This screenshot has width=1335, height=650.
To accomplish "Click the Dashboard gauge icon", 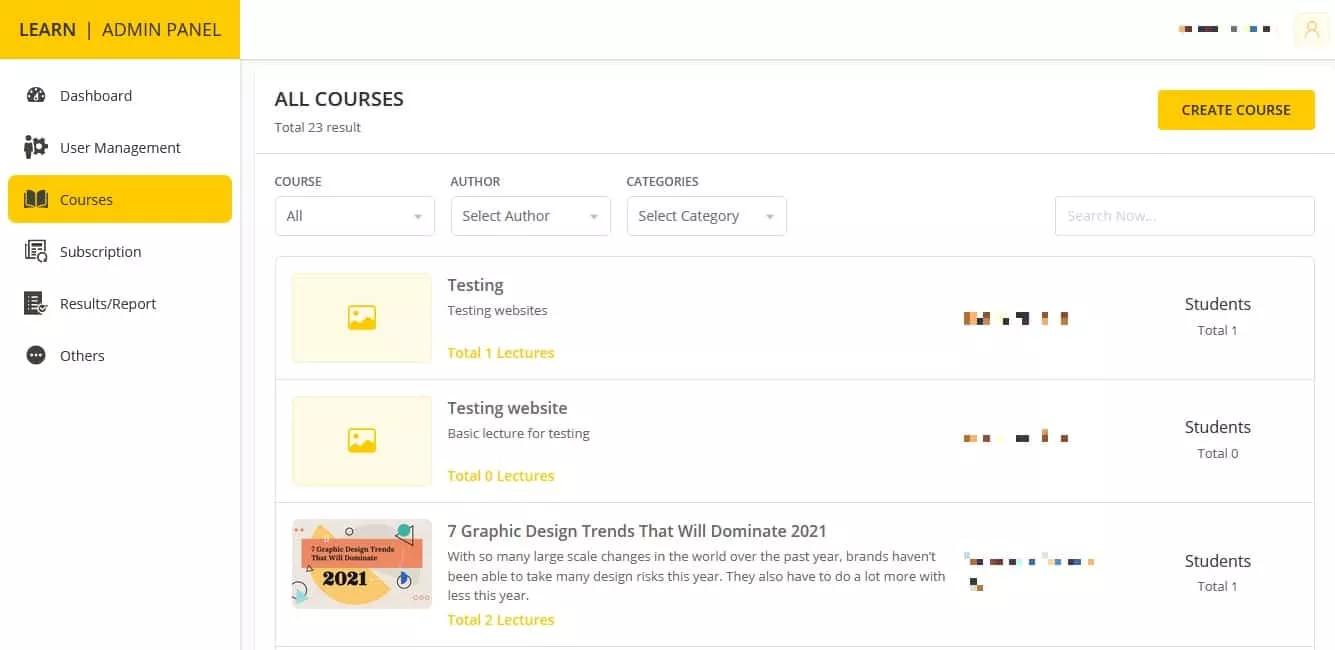I will [36, 96].
